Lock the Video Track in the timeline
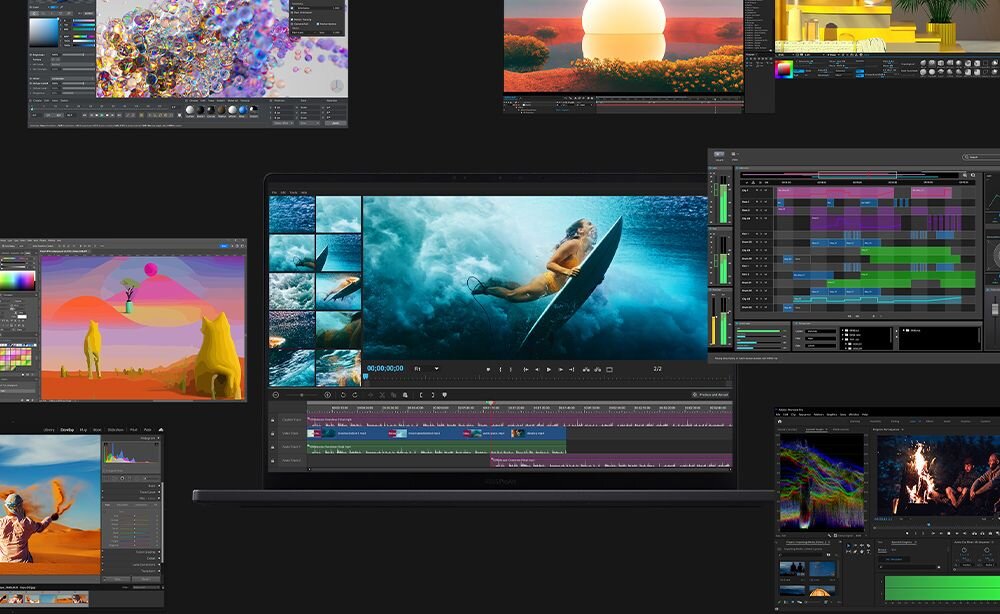This screenshot has width=1000, height=614. point(272,433)
